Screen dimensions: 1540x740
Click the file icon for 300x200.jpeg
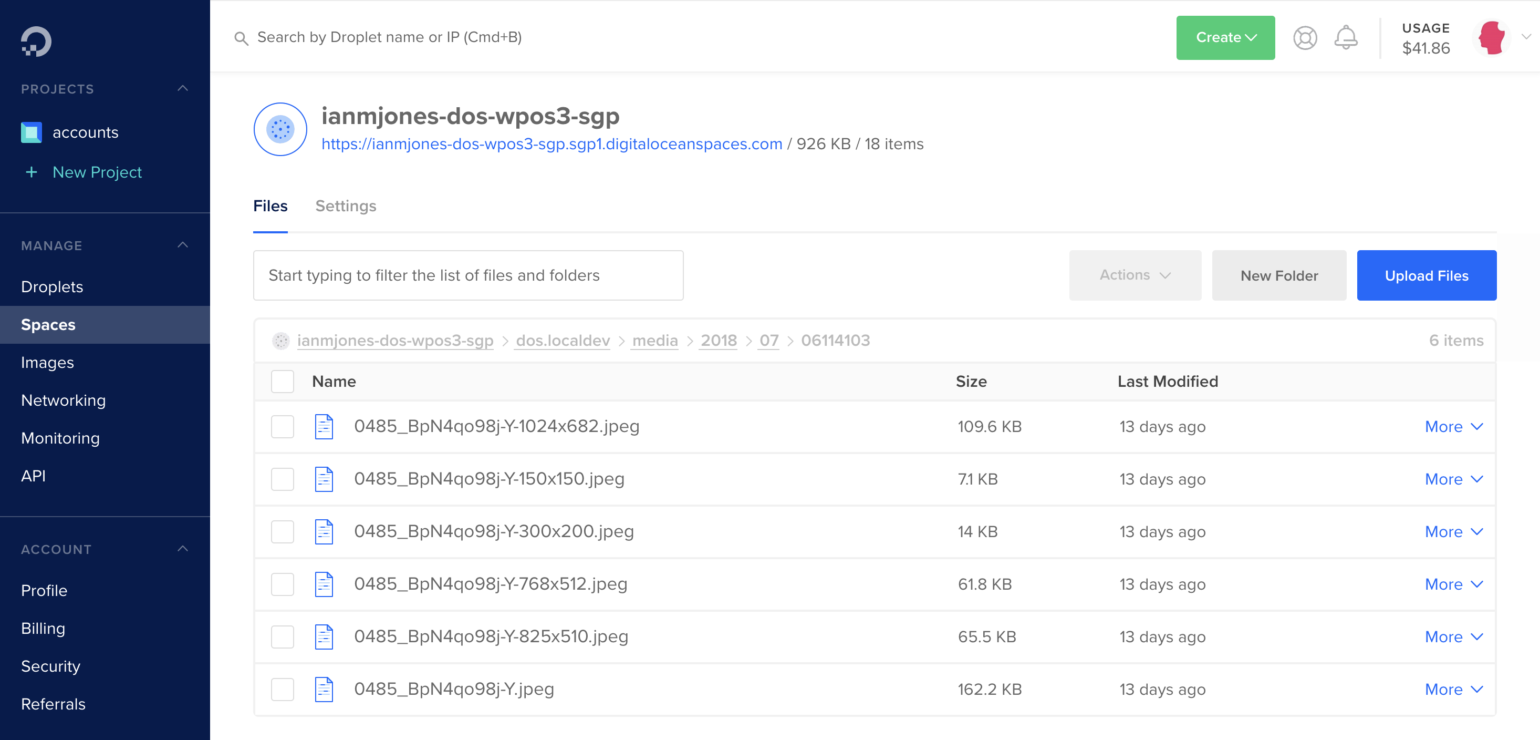coord(324,531)
